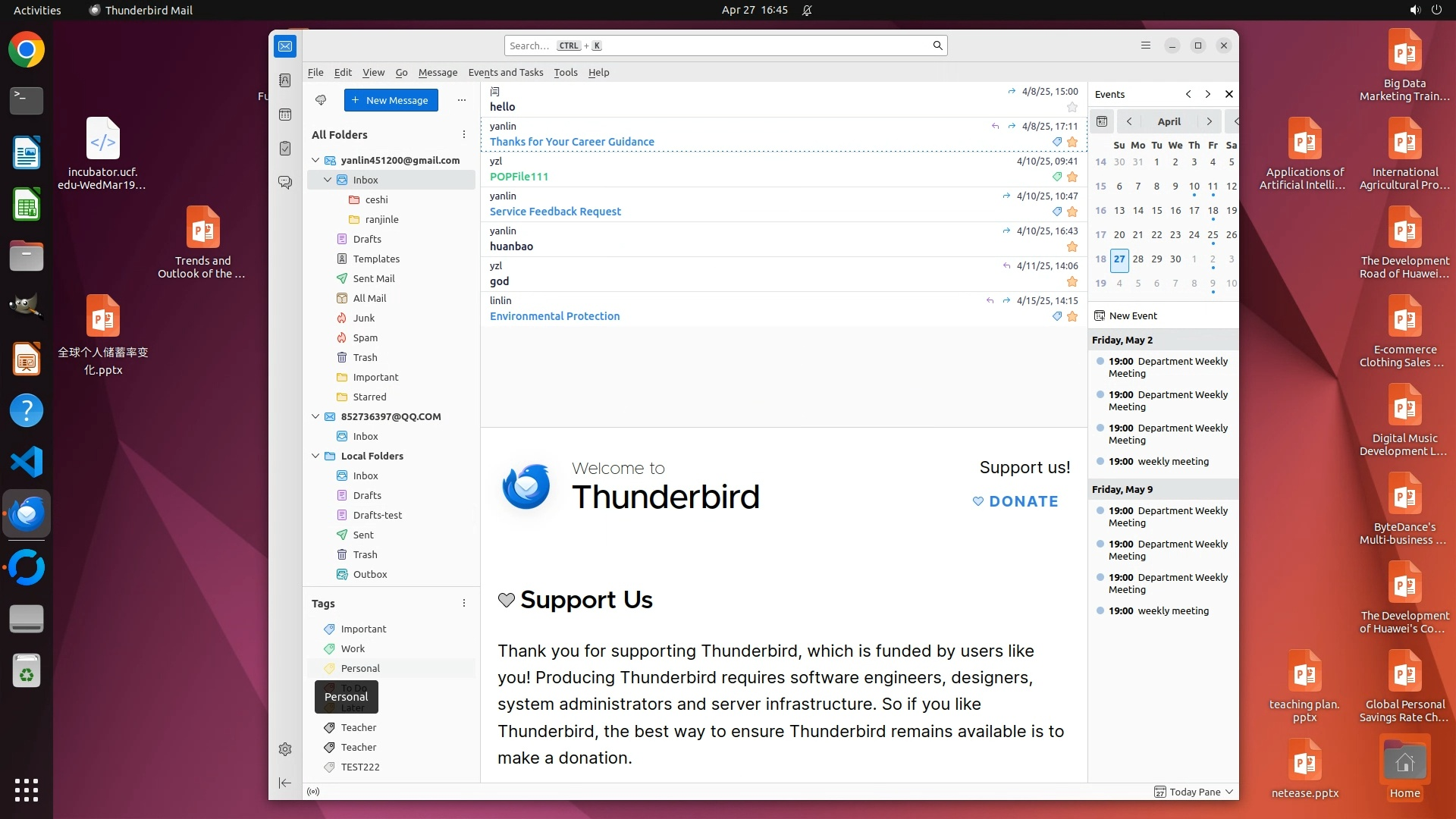Open the Events and Tasks menu
The image size is (1456, 819).
pos(505,72)
